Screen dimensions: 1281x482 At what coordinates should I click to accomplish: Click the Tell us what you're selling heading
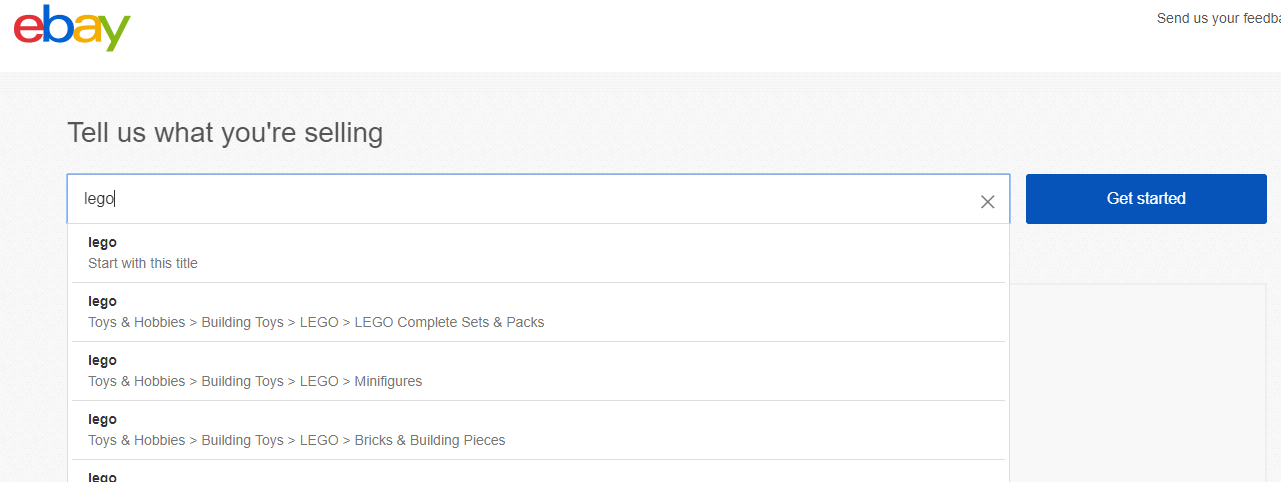point(225,132)
